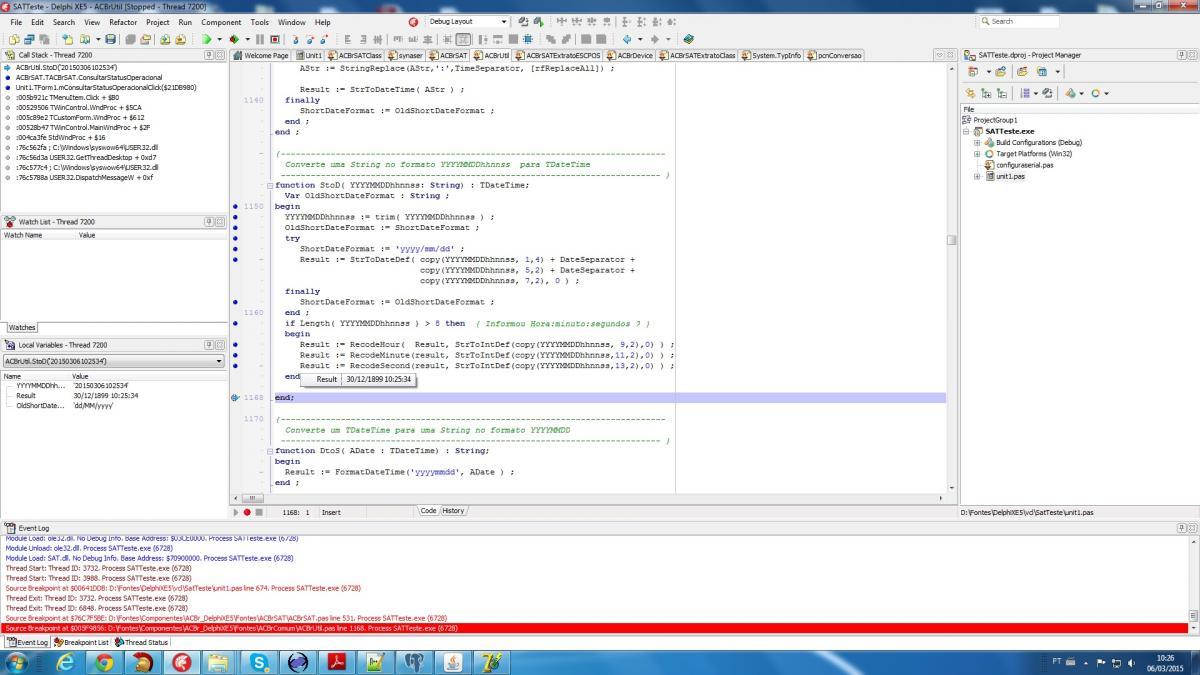Screen dimensions: 1200x675
Task: Open the Refactor menu
Action: click(x=123, y=22)
